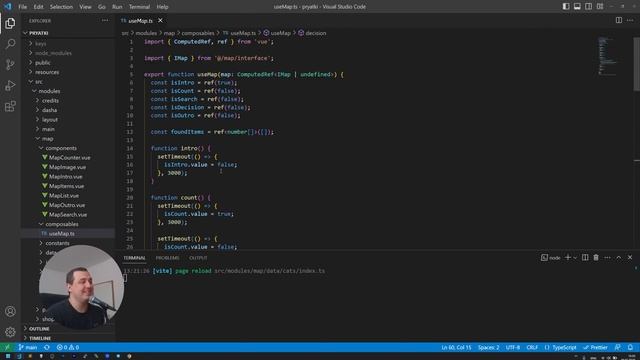Viewport: 640px width, 360px height.
Task: Split the editor to the right
Action: click(x=619, y=20)
